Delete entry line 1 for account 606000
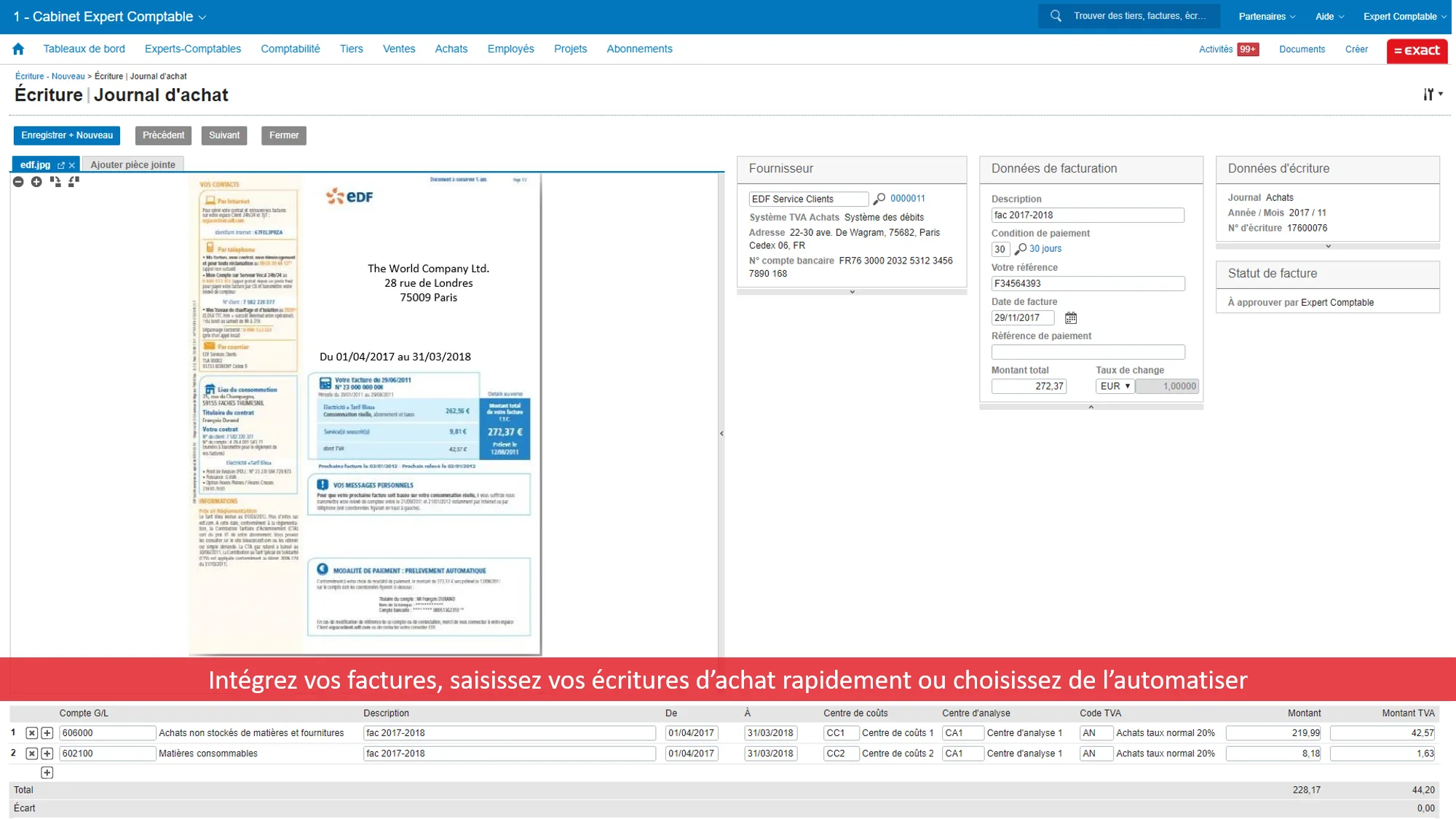The image size is (1456, 819). tap(32, 733)
